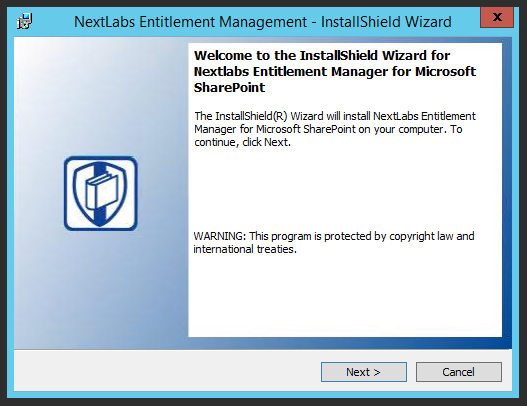Click the 'continue, click Next.' text line

pos(242,143)
